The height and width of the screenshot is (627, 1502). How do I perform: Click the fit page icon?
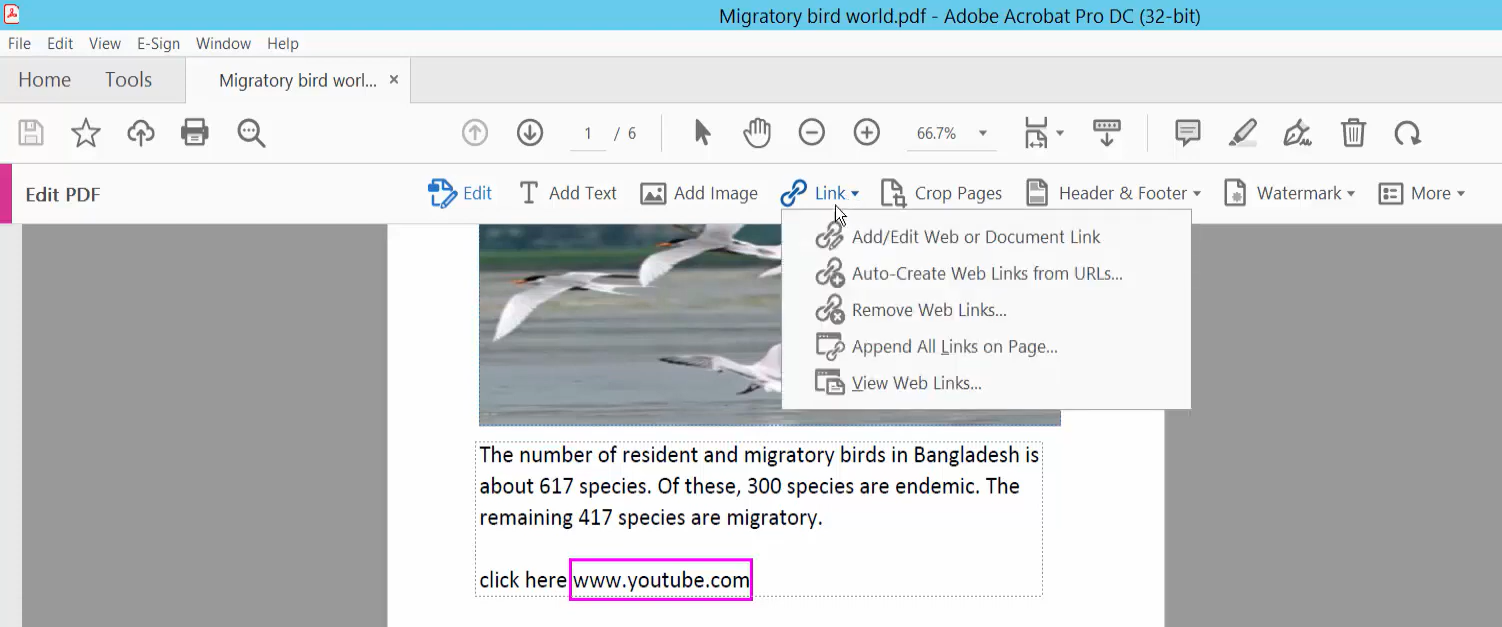[x=1037, y=133]
